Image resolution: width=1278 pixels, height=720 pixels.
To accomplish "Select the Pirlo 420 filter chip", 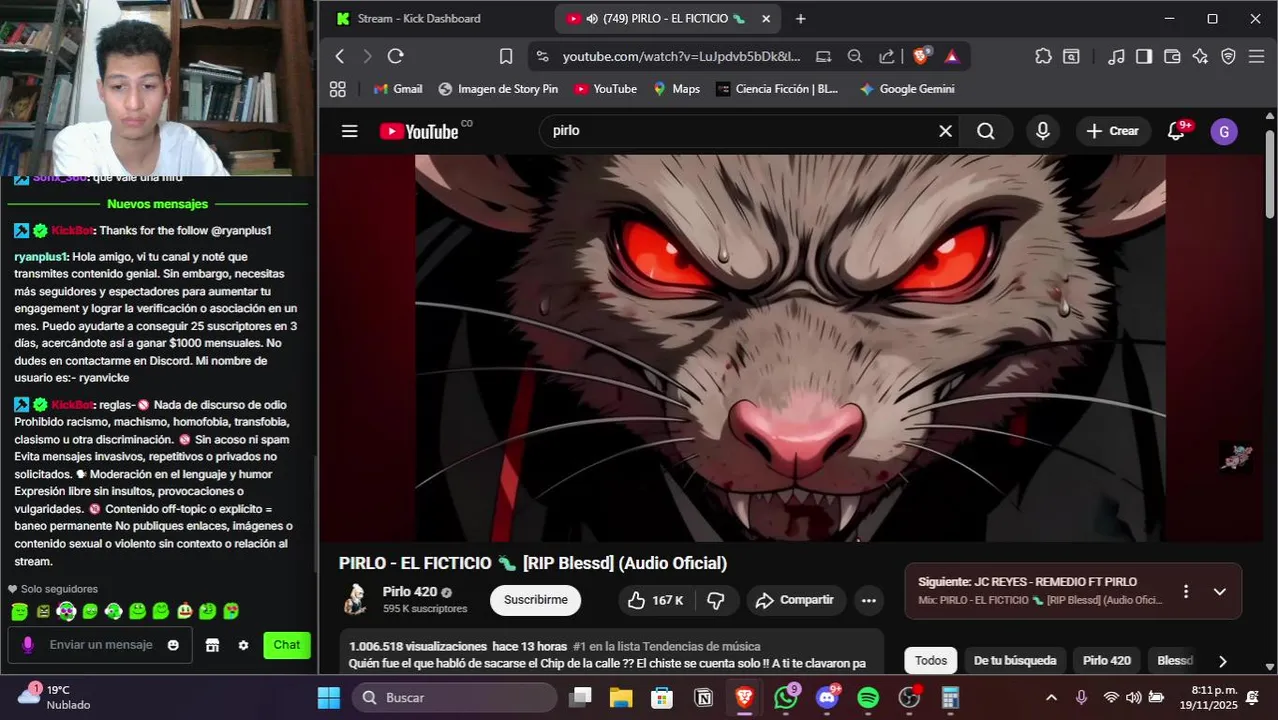I will 1107,660.
